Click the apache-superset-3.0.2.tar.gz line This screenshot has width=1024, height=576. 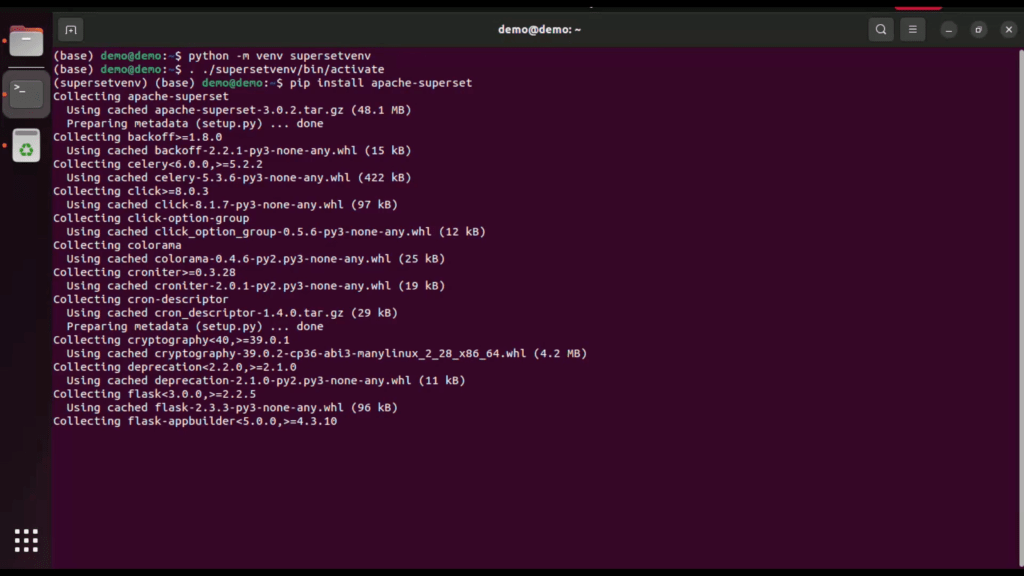[x=239, y=110]
